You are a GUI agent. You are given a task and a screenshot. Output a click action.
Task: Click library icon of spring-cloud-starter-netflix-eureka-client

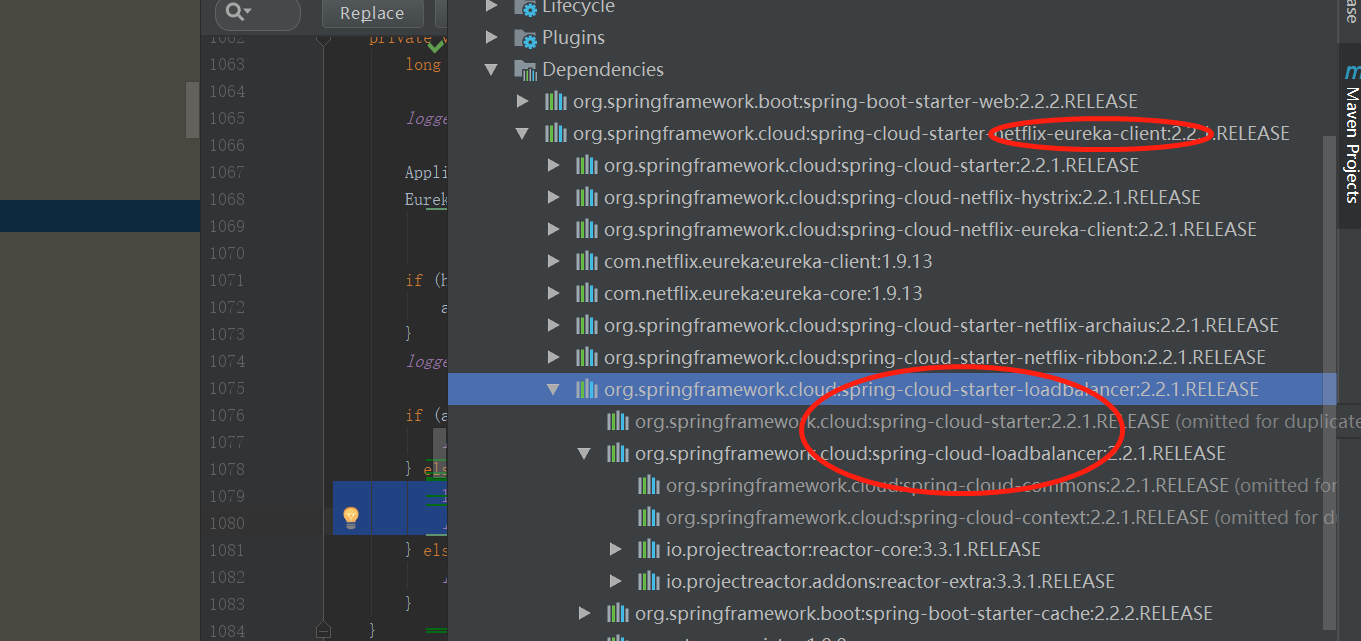point(556,133)
